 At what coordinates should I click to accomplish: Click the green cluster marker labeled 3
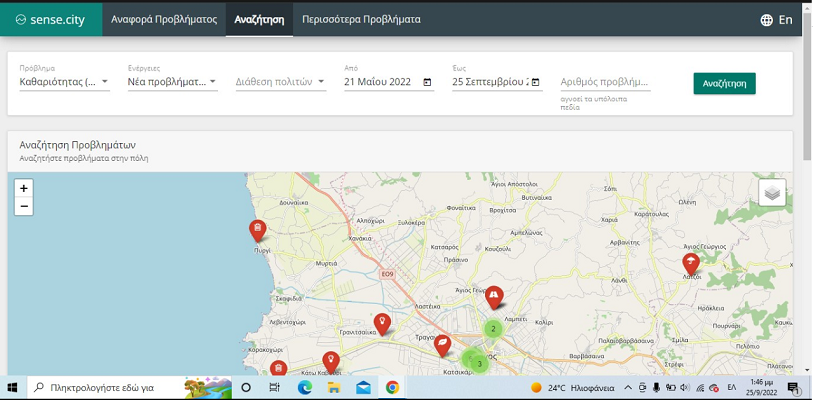pos(479,363)
